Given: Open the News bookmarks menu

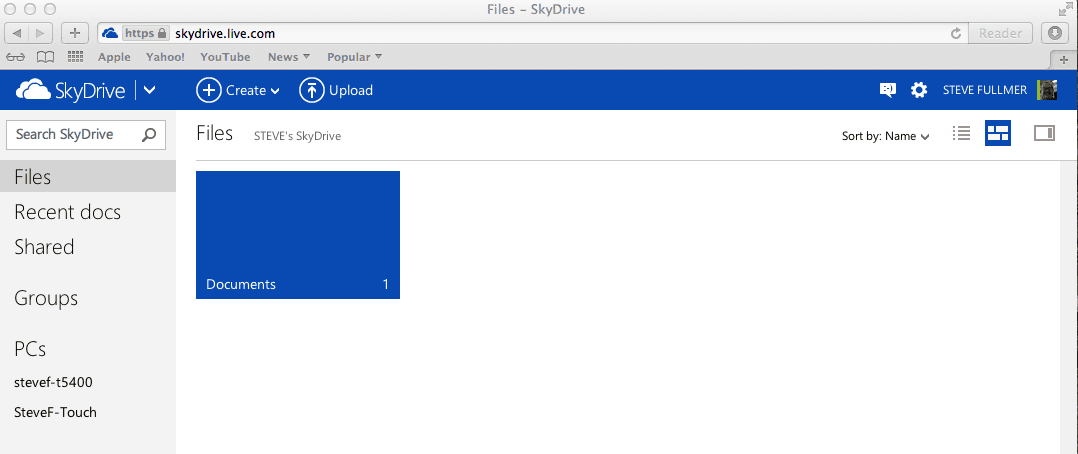Looking at the screenshot, I should [289, 57].
